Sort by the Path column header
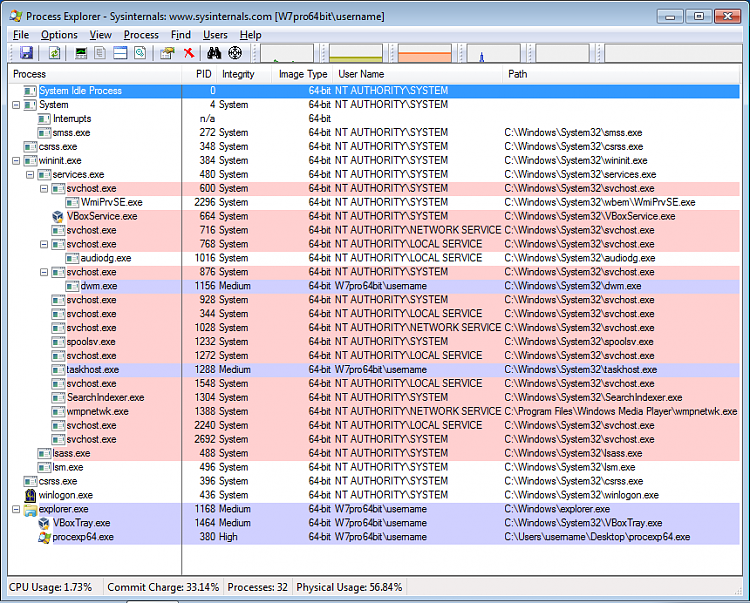This screenshot has width=750, height=603. [x=621, y=74]
